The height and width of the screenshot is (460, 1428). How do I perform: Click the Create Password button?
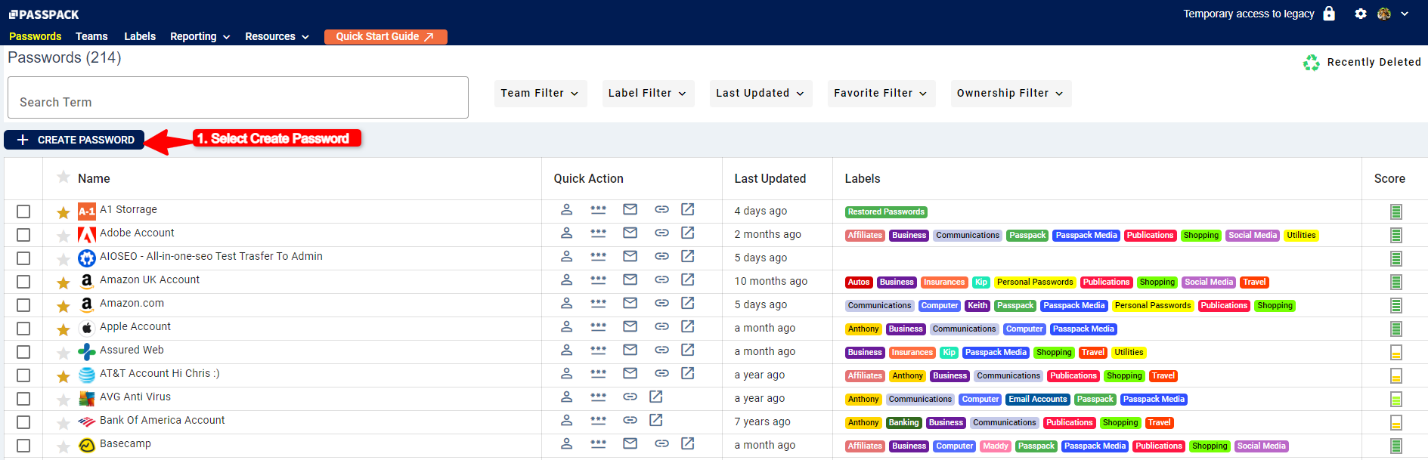tap(75, 140)
